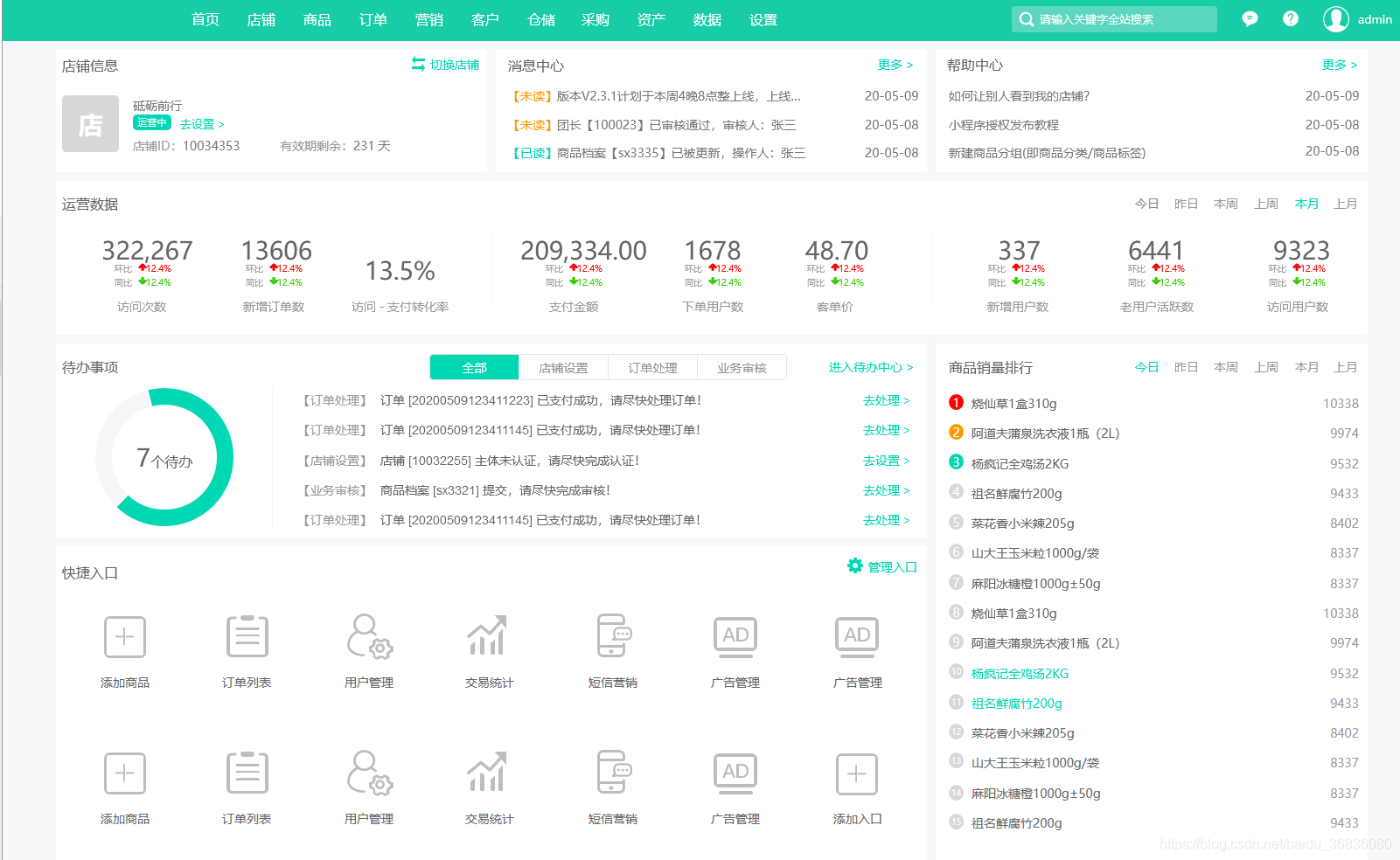Click the magnifier icon in search box
The width and height of the screenshot is (1400, 860).
coord(1027,19)
